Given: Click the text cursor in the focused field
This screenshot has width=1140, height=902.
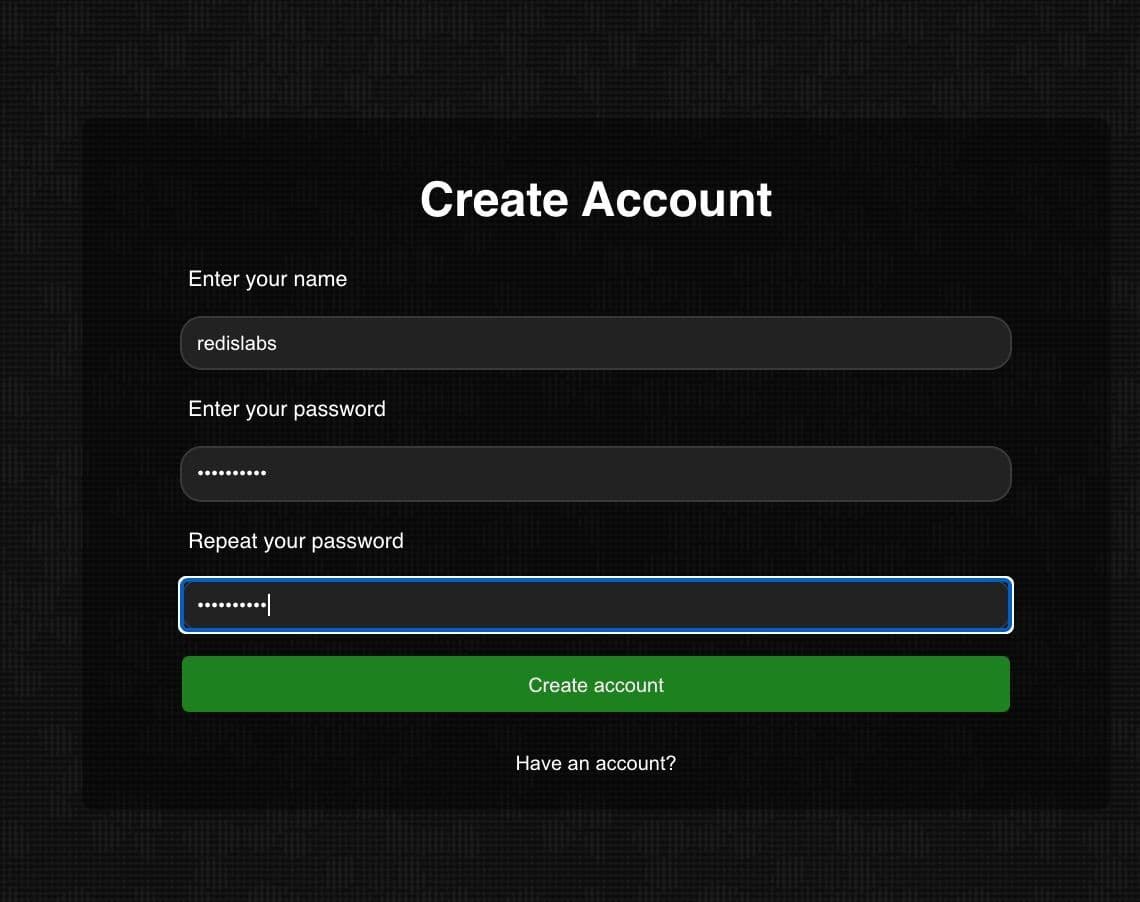Looking at the screenshot, I should click(269, 605).
